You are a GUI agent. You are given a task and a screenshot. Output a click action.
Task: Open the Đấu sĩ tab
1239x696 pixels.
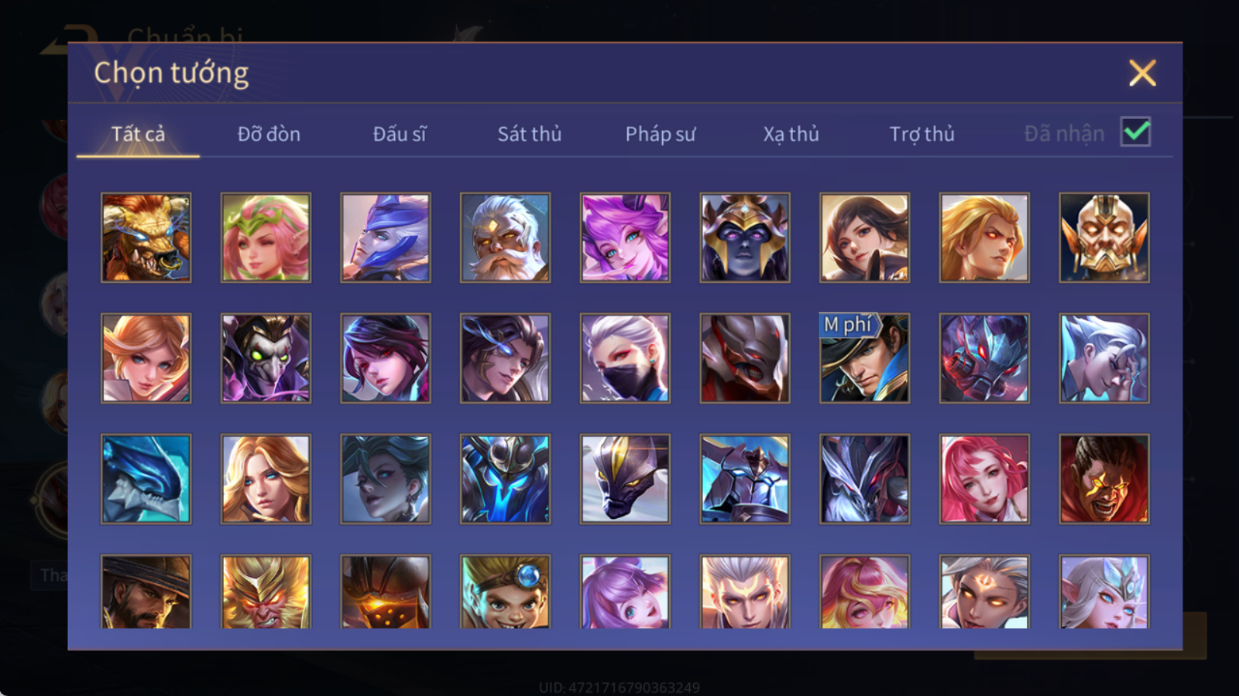(x=399, y=134)
